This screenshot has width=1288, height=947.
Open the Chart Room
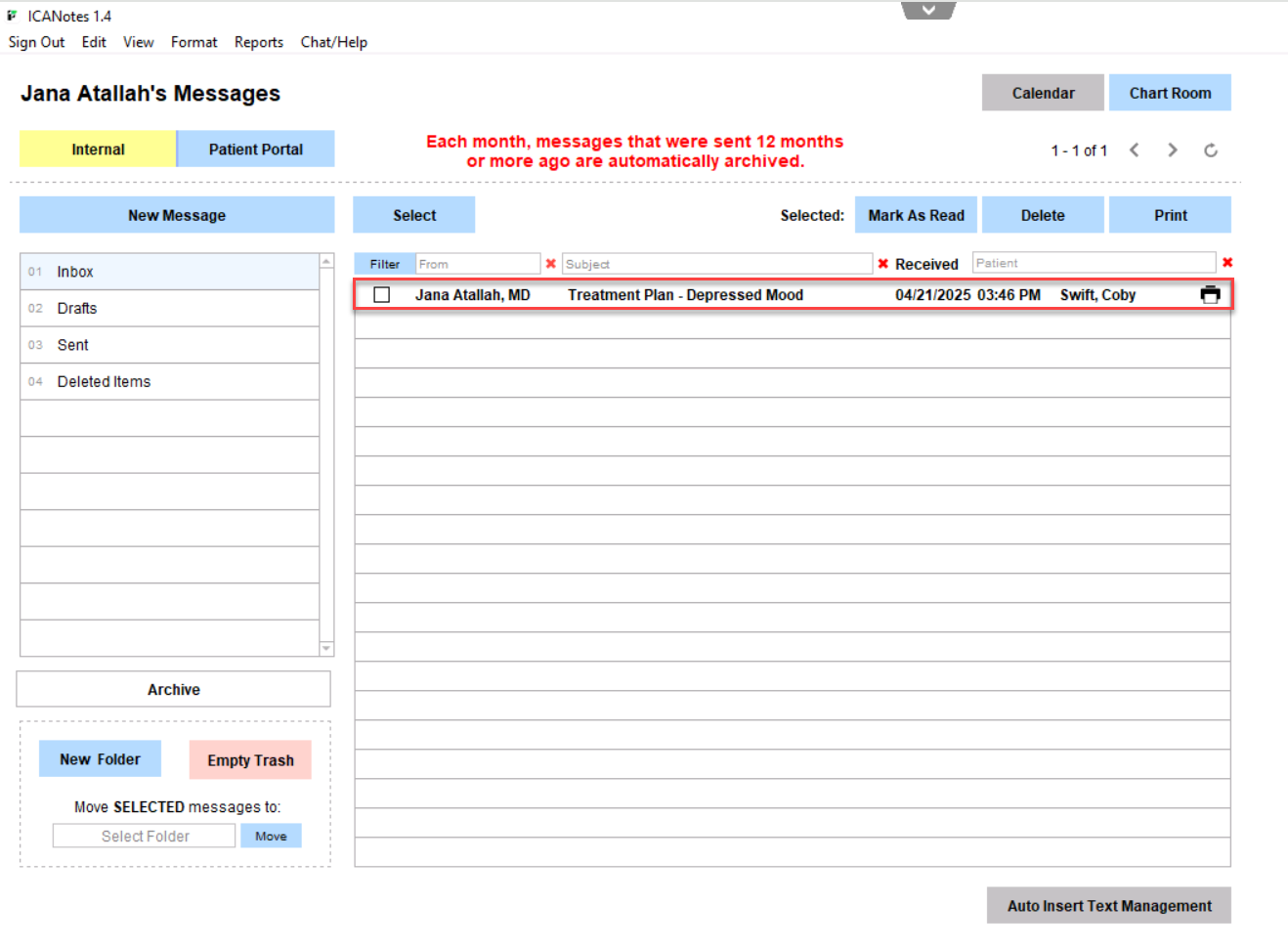[1169, 93]
